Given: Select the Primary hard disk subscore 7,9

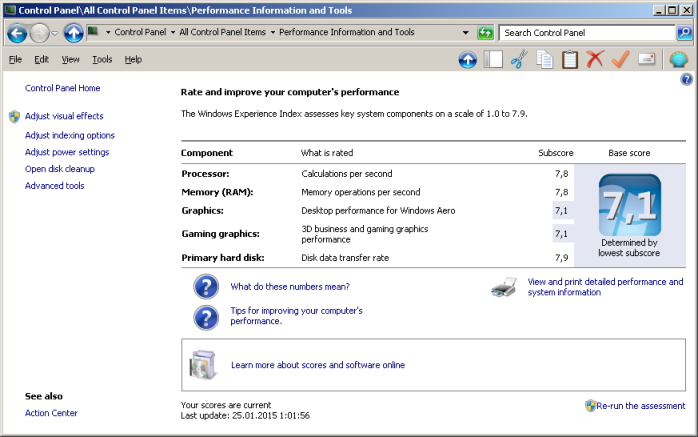Looking at the screenshot, I should 561,258.
